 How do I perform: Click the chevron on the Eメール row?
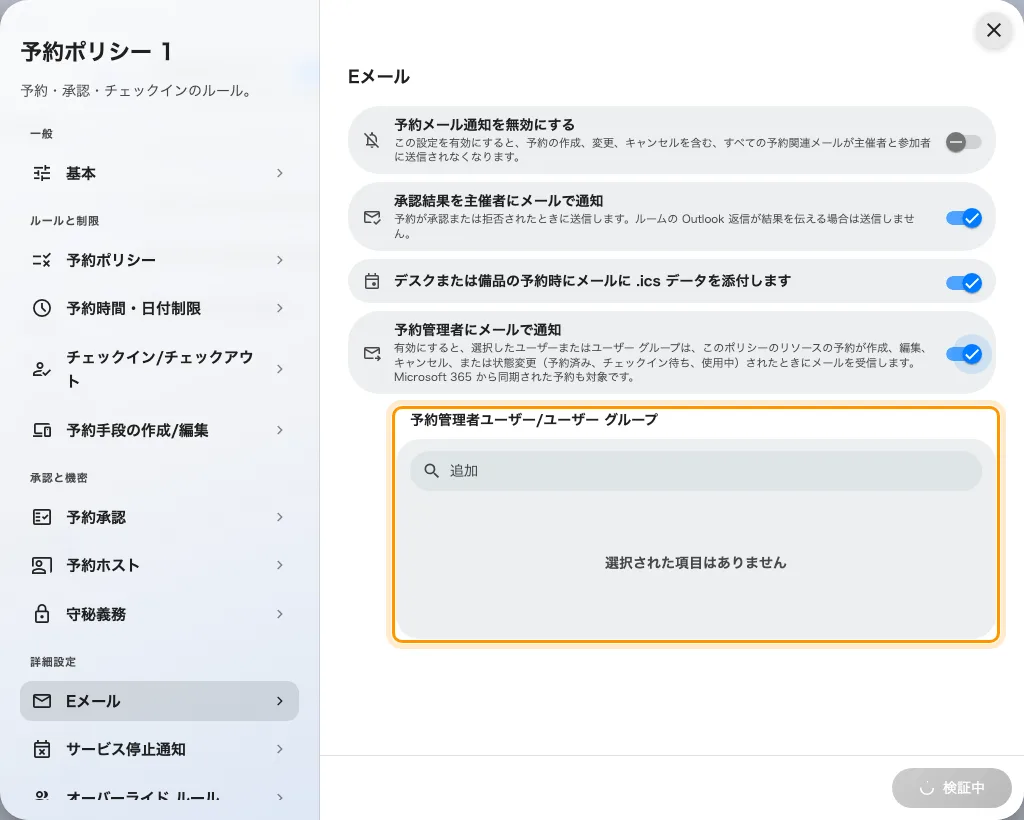280,701
